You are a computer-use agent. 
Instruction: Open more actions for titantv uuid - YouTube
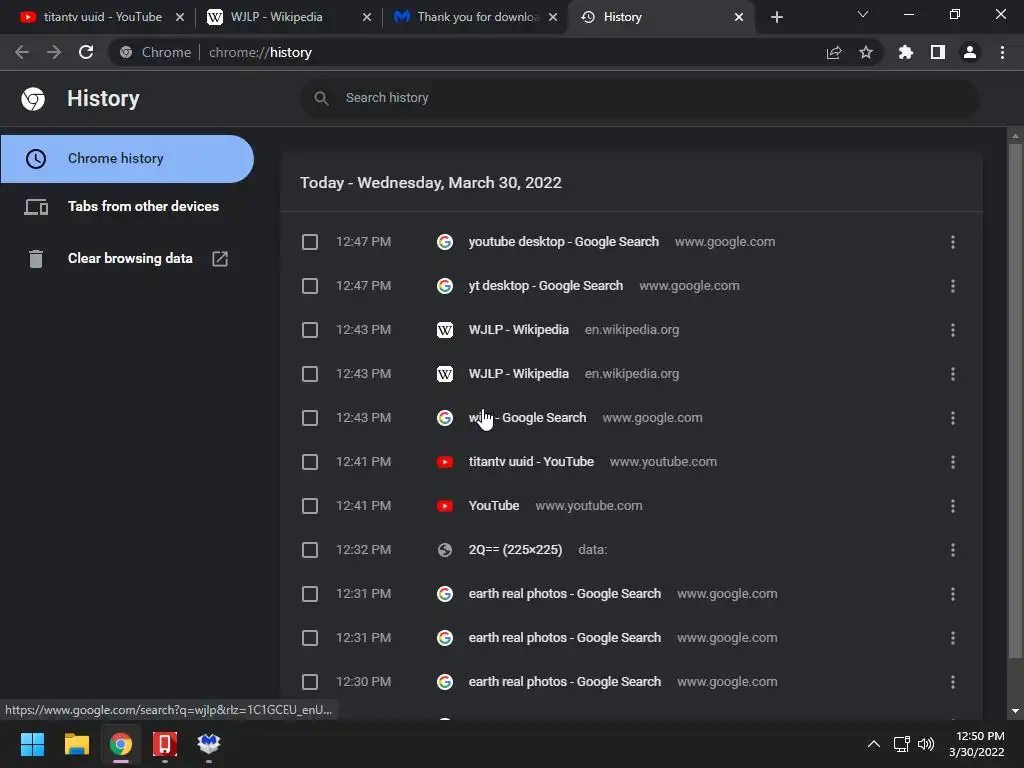pos(953,462)
